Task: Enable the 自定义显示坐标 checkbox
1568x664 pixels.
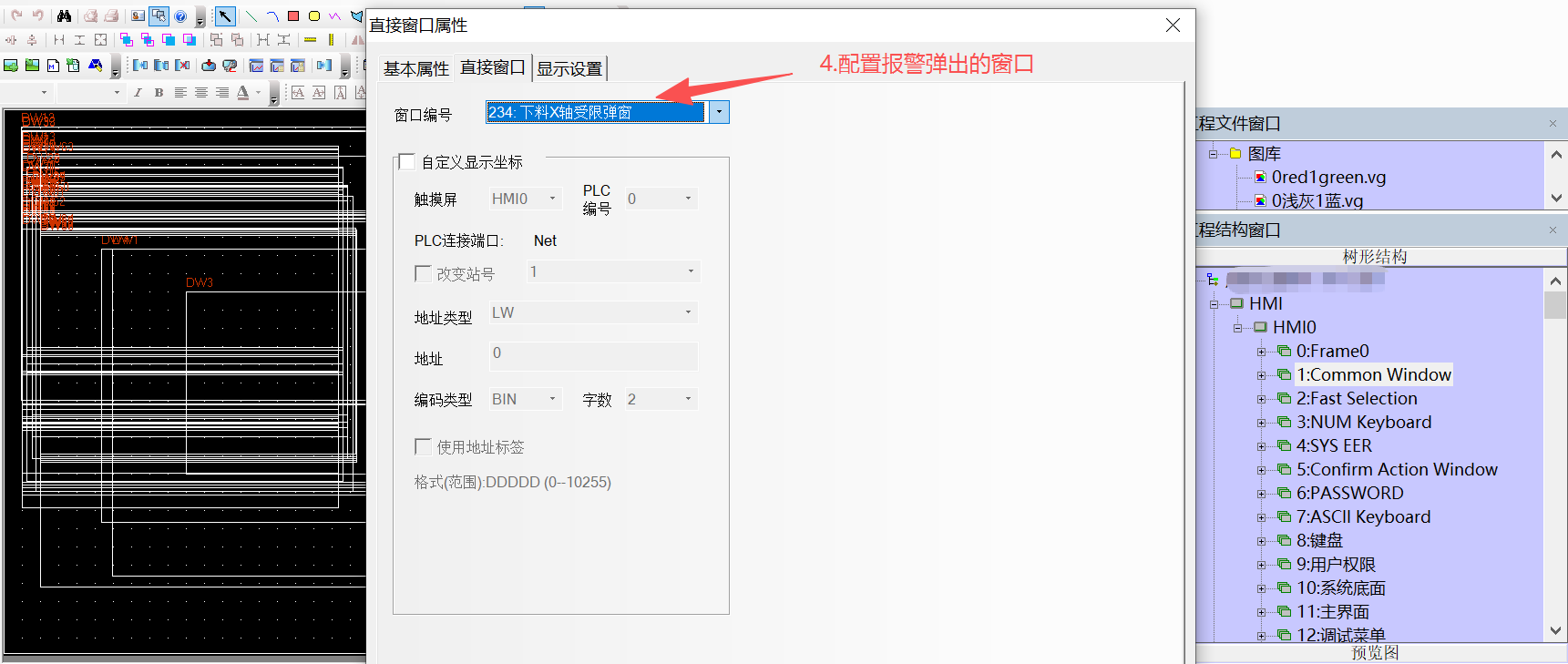Action: (406, 161)
